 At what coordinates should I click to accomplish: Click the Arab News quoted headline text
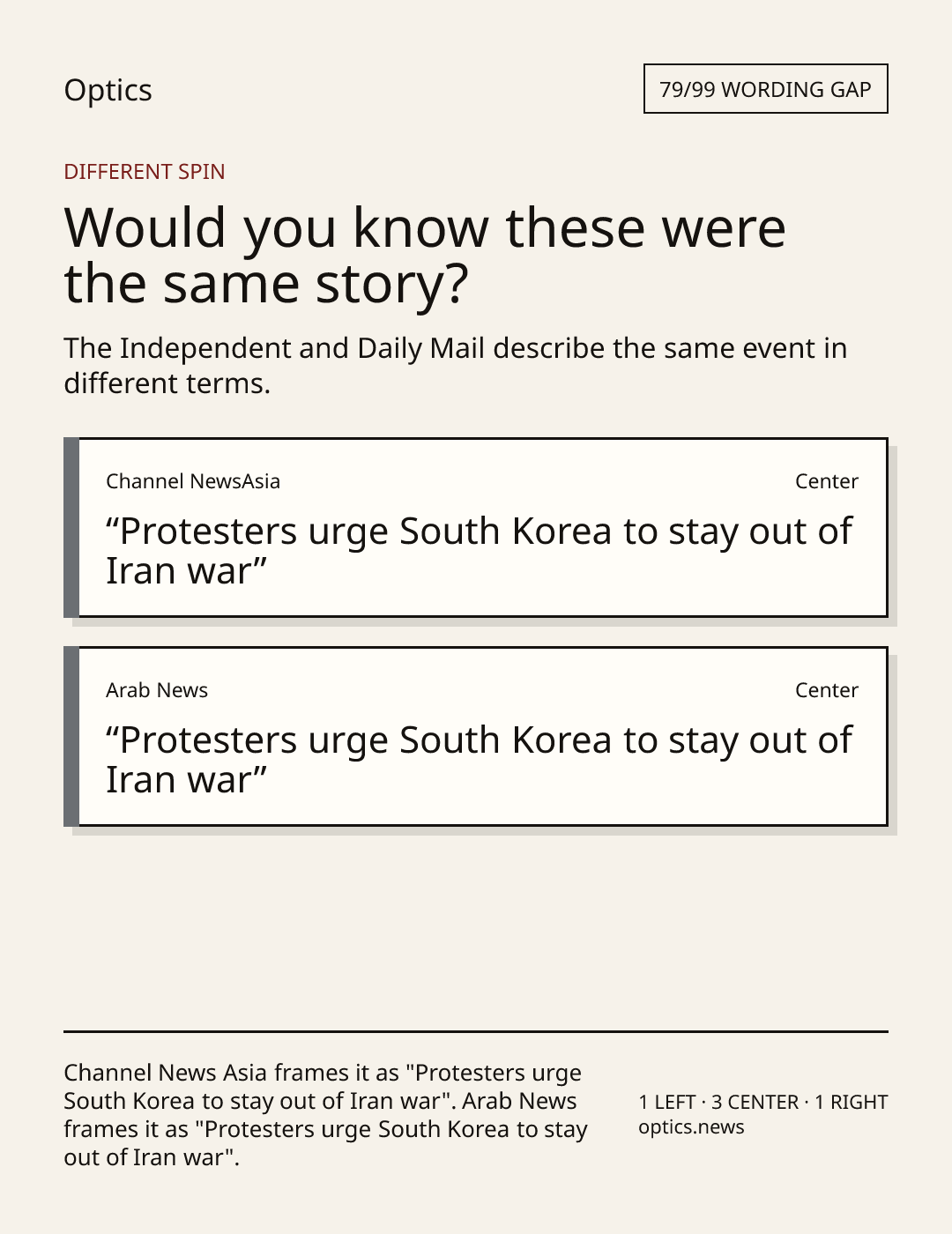pyautogui.click(x=479, y=760)
